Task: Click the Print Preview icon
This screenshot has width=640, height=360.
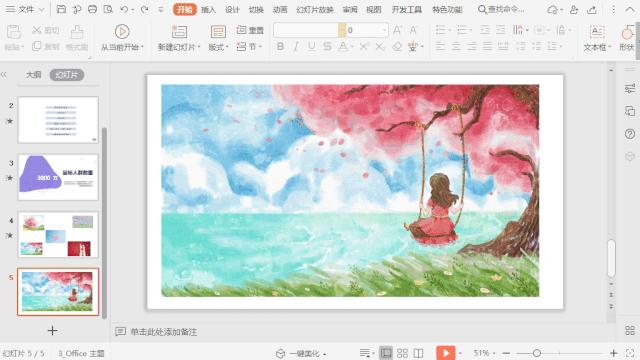Action: [108, 9]
